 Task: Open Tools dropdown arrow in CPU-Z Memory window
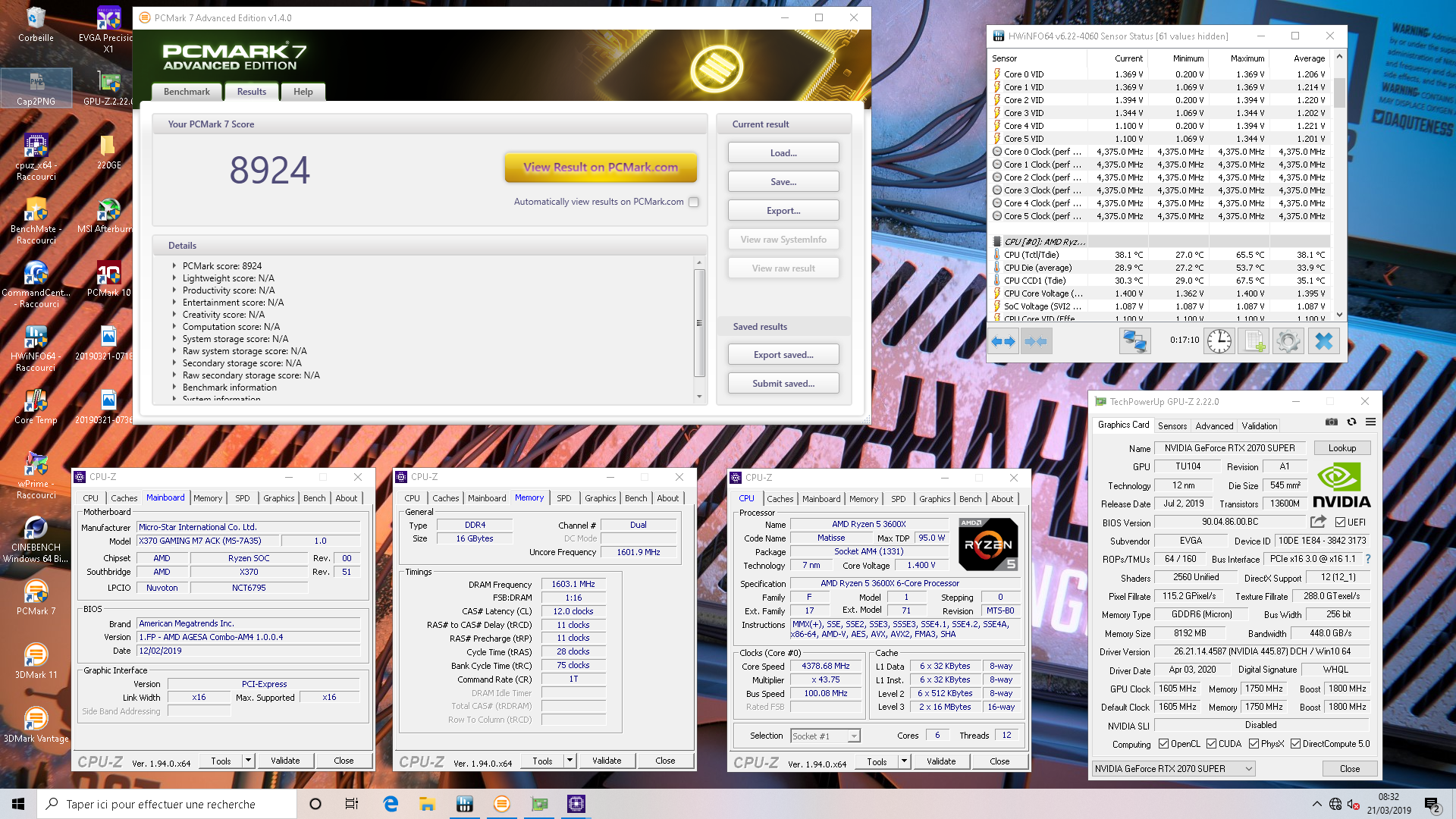[x=570, y=761]
